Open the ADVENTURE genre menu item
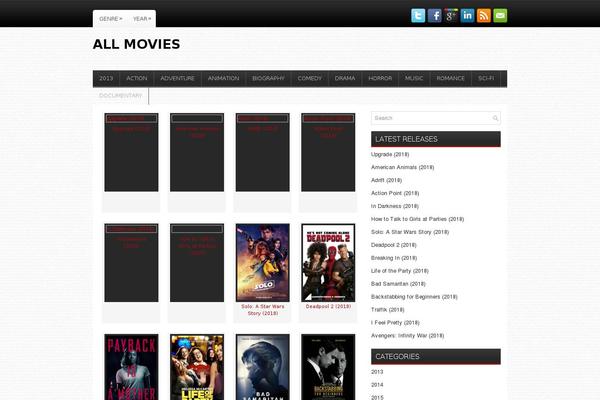This screenshot has height=400, width=600. (178, 78)
